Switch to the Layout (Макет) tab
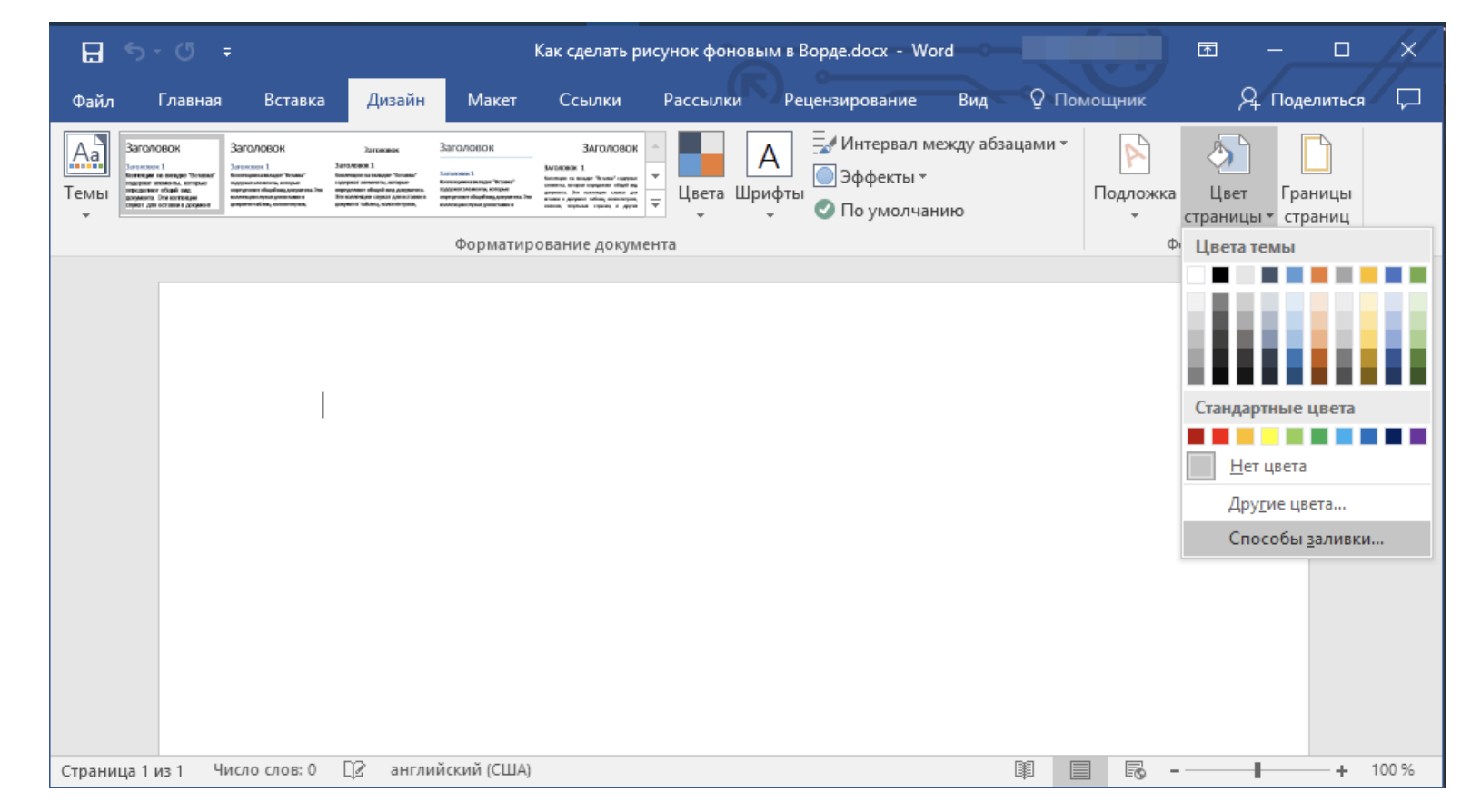Screen dimensions: 1481x812 click(492, 100)
